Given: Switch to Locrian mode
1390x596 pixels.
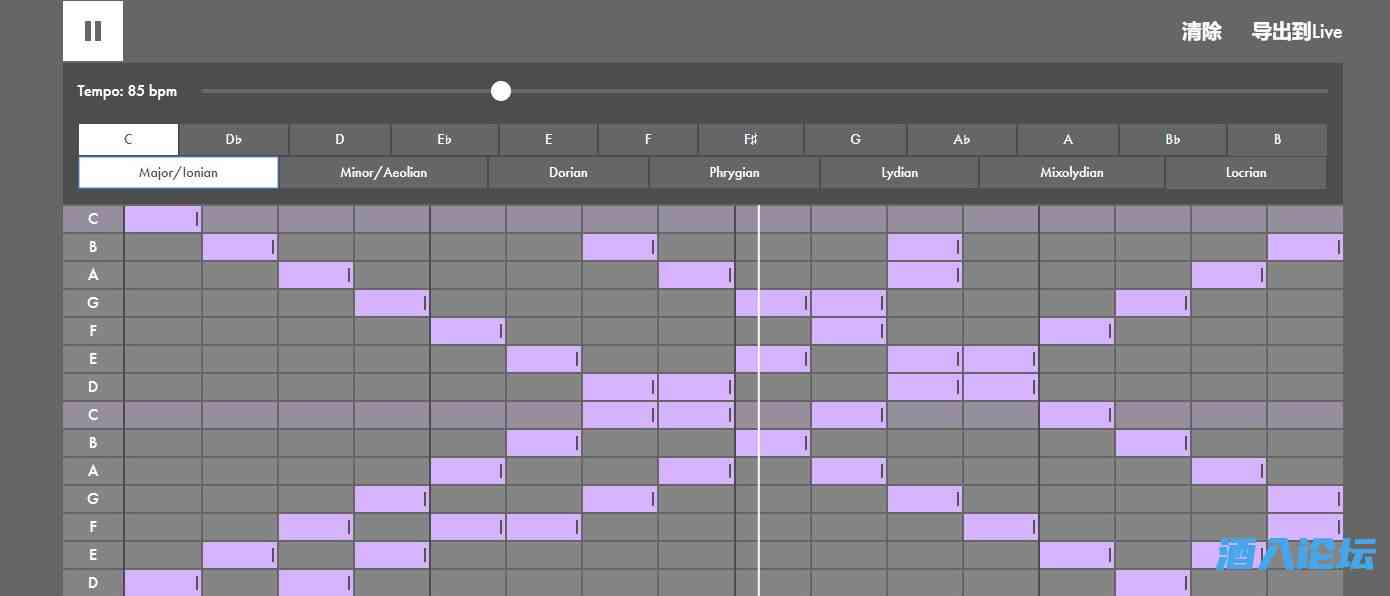Looking at the screenshot, I should (1245, 172).
